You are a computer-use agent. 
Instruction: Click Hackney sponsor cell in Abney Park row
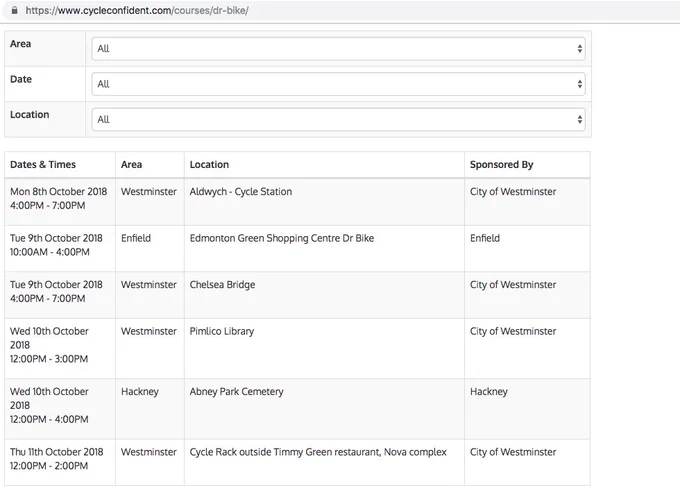pos(489,391)
